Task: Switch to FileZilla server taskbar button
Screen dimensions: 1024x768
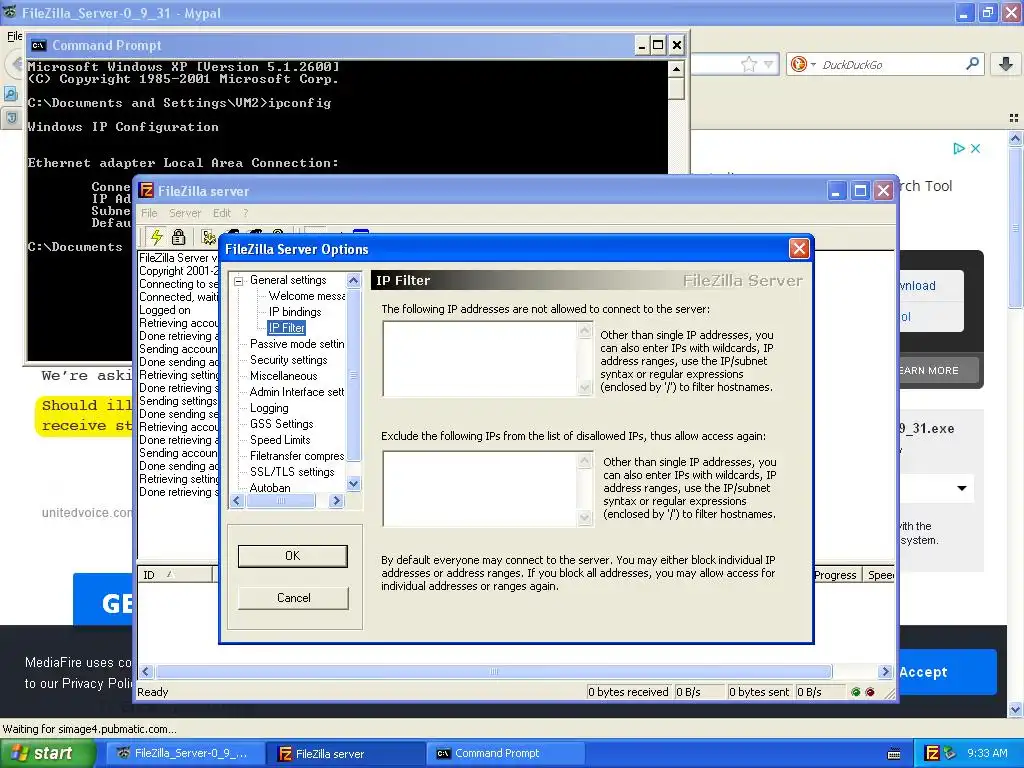Action: (x=346, y=754)
